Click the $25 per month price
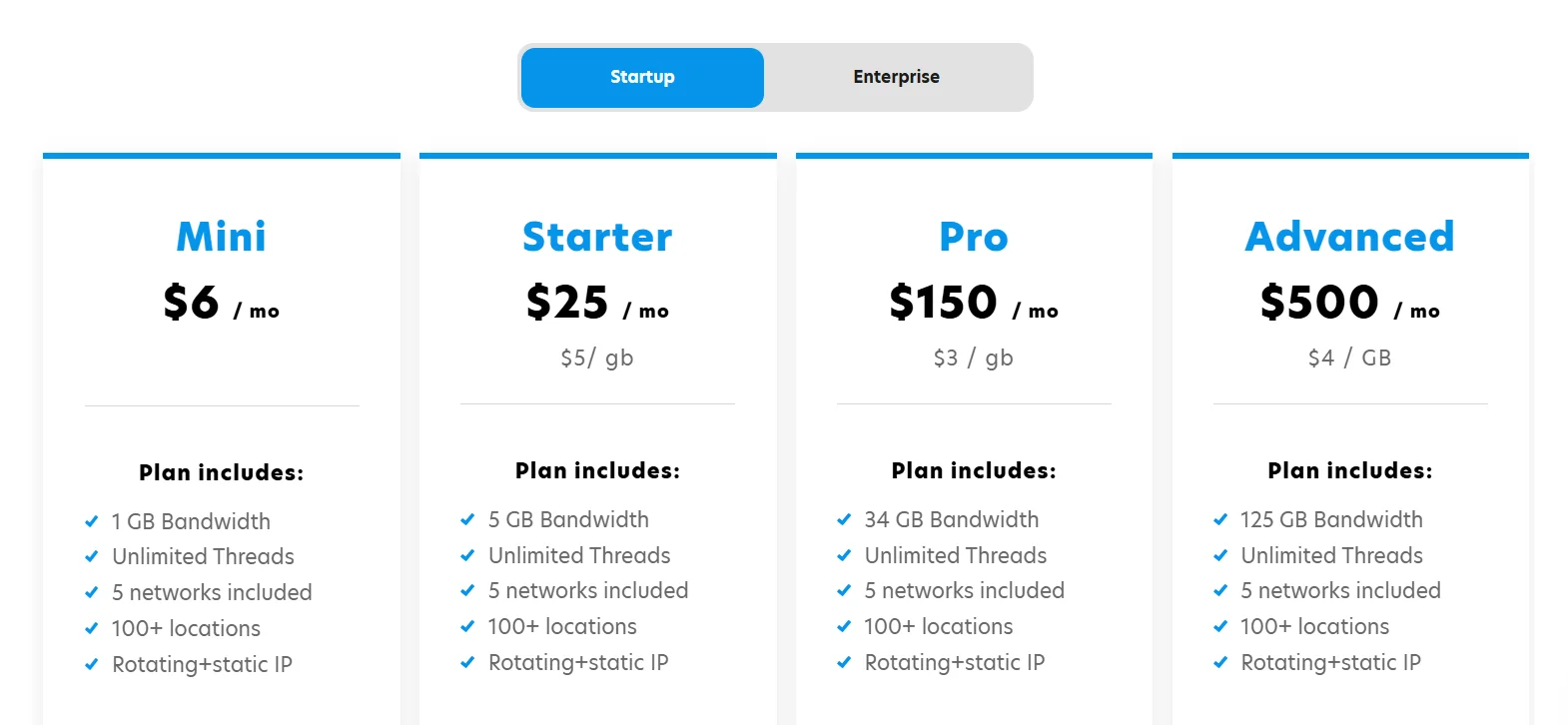The image size is (1568, 725). tap(597, 302)
